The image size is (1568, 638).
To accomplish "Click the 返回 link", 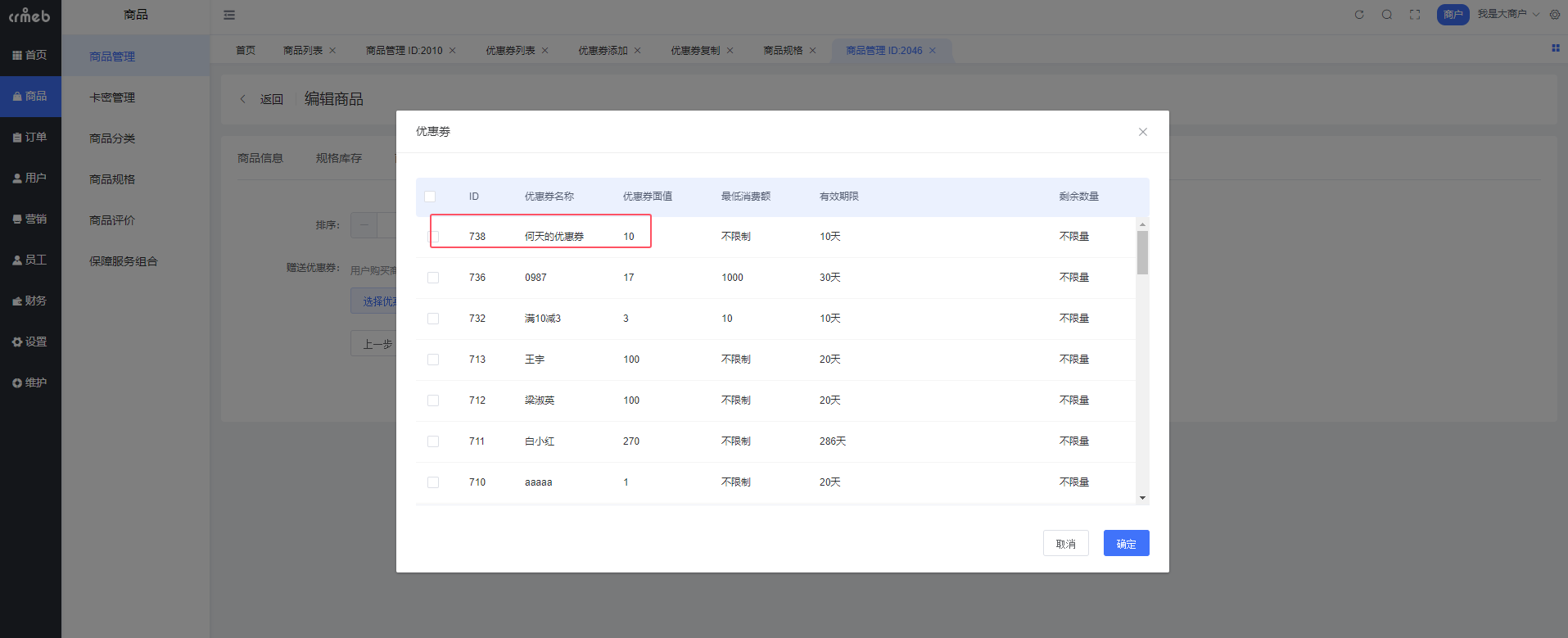I will point(272,99).
